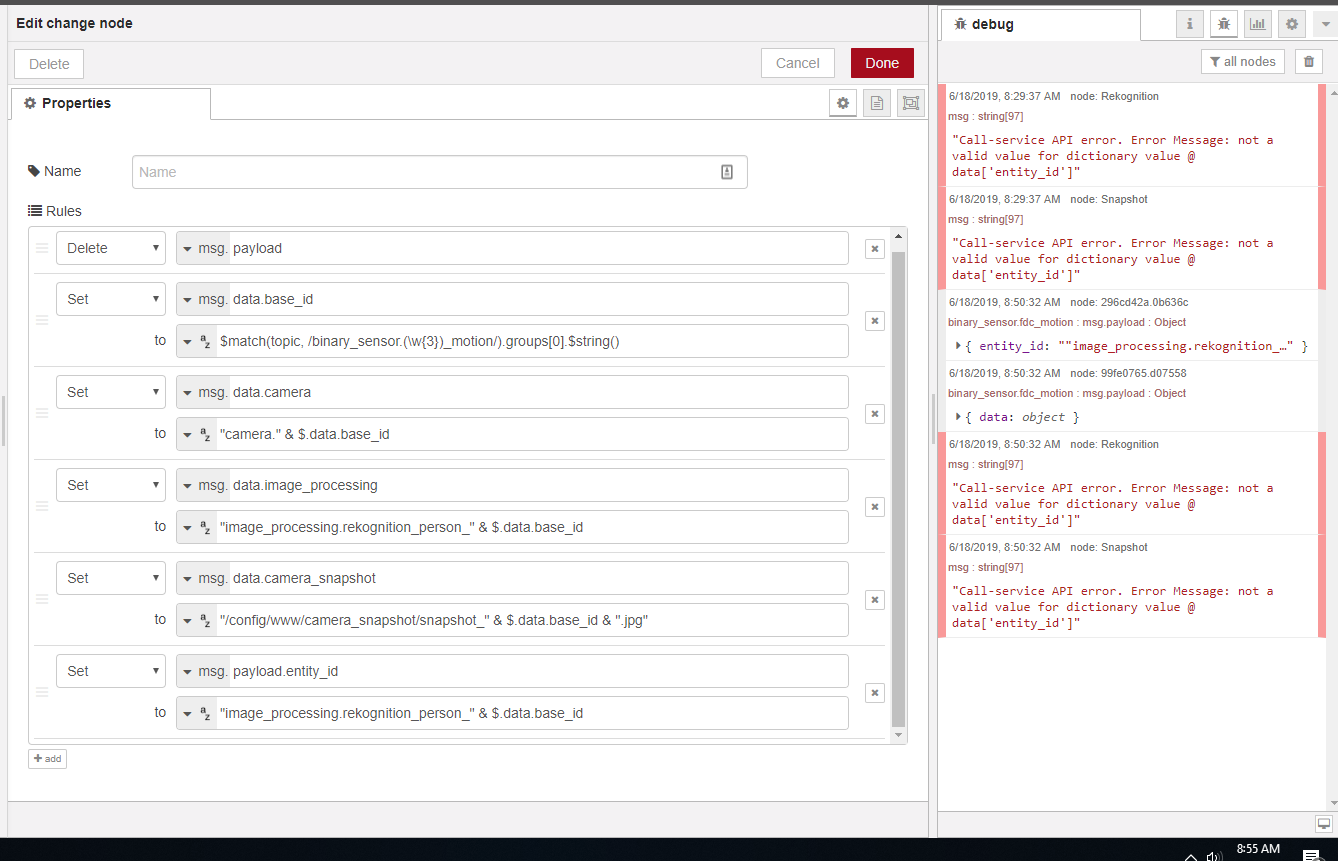Remove the data.camera_snapshot rule

pos(874,600)
